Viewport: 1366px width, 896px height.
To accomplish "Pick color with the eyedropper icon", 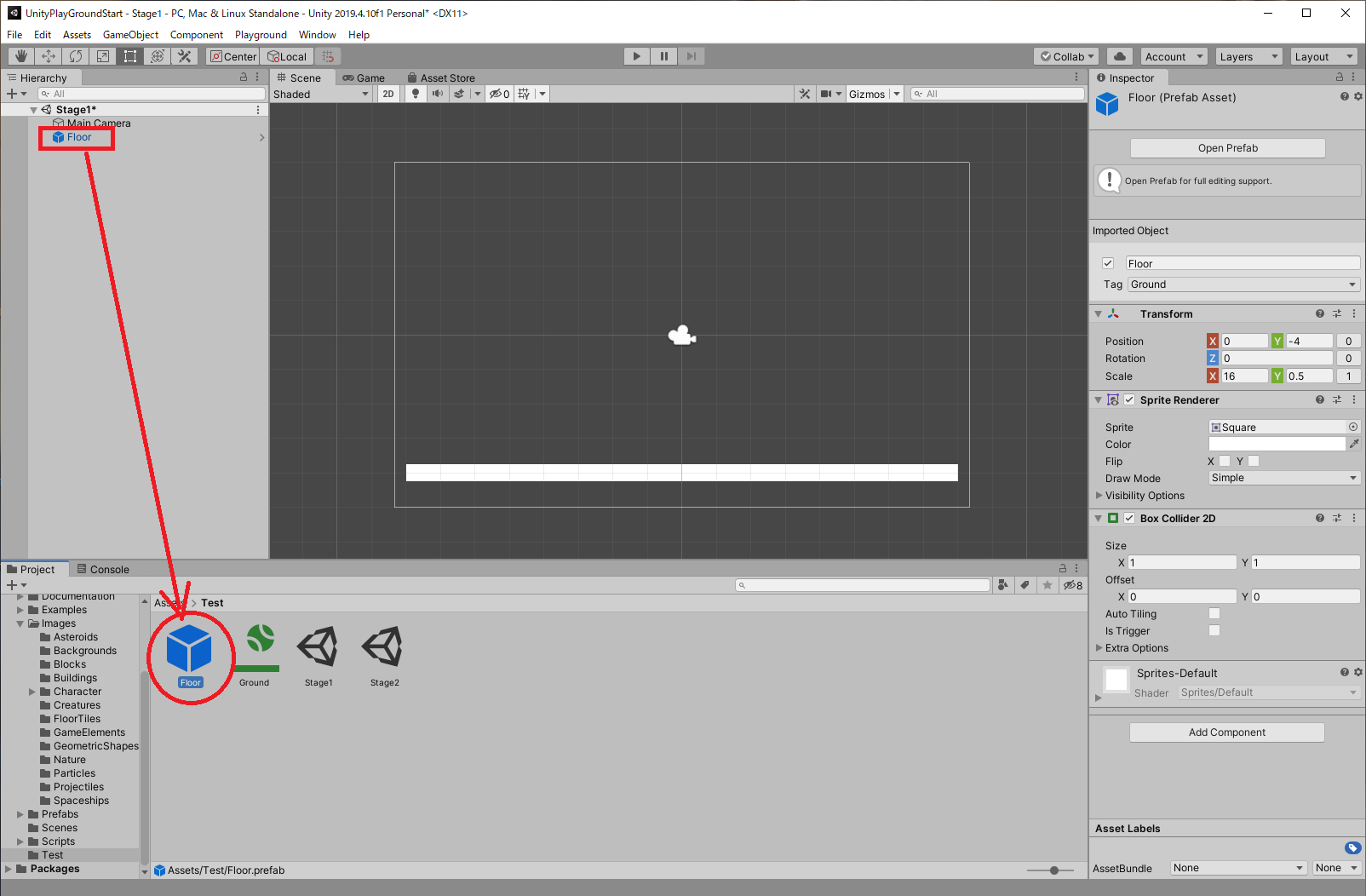I will pos(1354,444).
